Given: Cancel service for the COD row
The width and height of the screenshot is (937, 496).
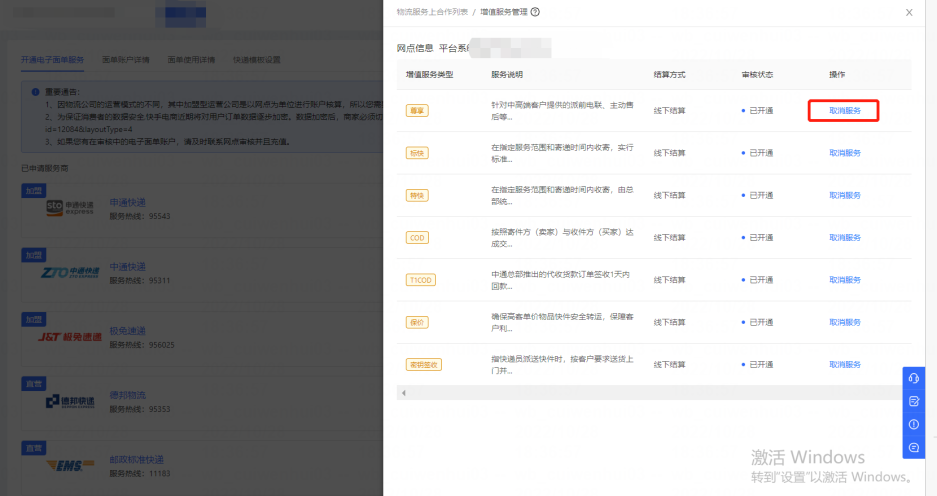Looking at the screenshot, I should tap(844, 238).
